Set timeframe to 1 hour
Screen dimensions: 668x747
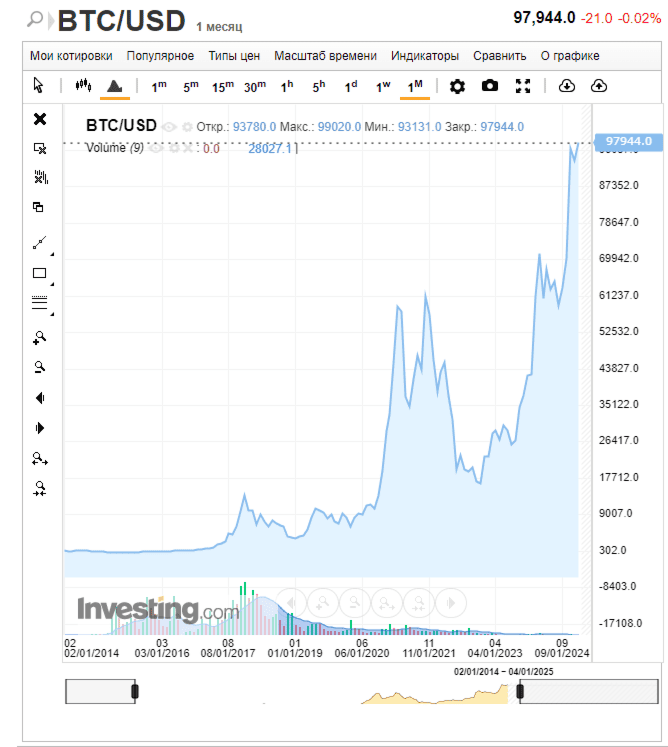click(x=287, y=87)
